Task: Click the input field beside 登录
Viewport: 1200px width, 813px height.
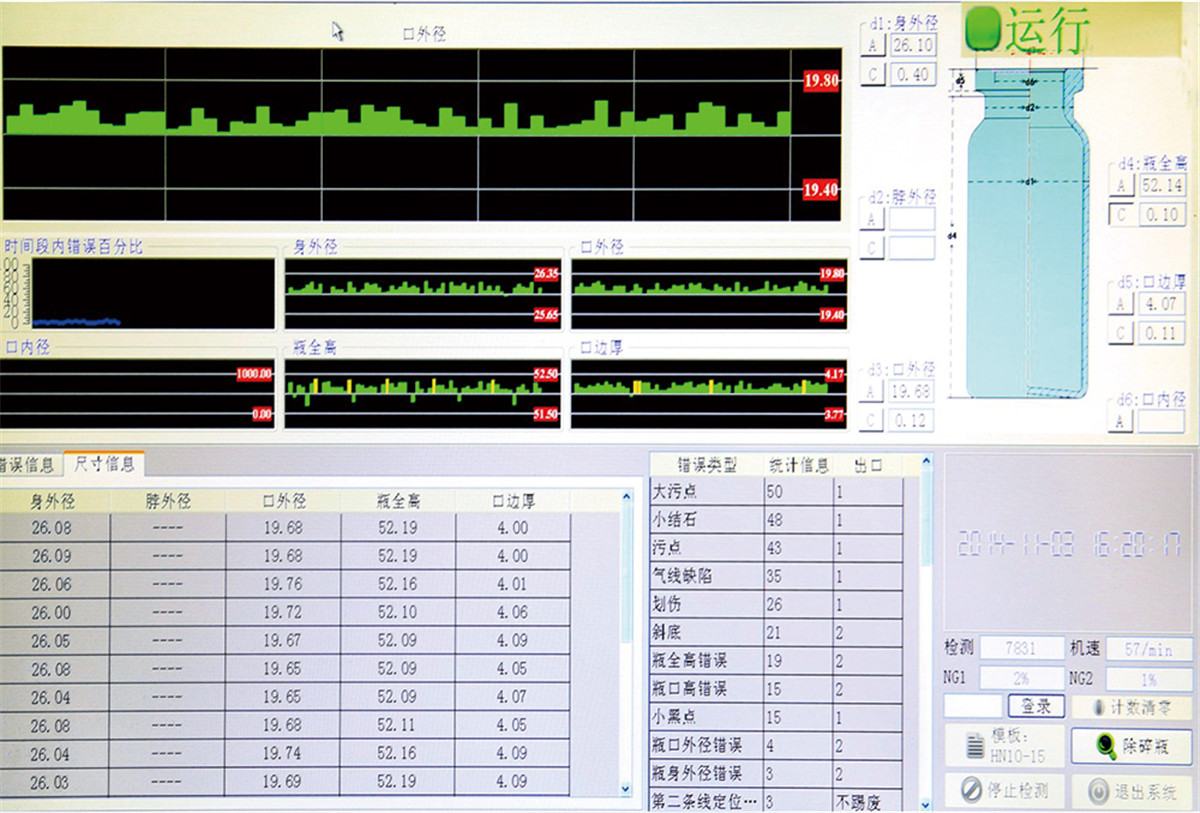Action: click(973, 706)
